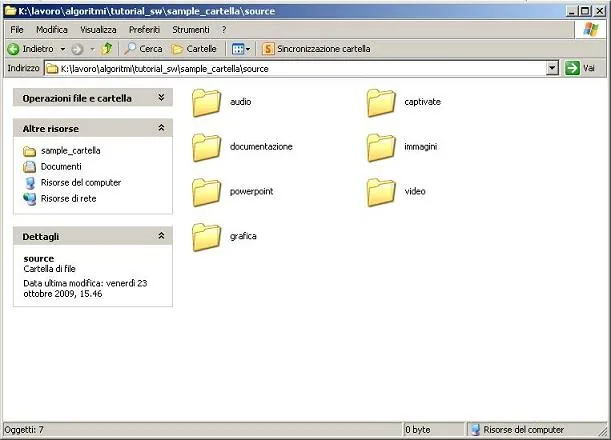Viewport: 611px width, 440px height.
Task: Open the powerpoint folder
Action: (206, 192)
